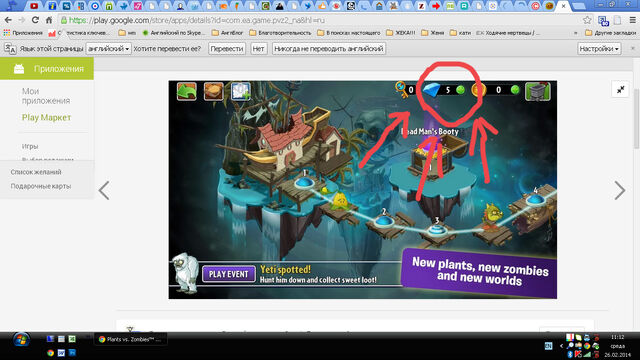Bookmark this page with star icon
The image size is (640, 360).
click(587, 20)
